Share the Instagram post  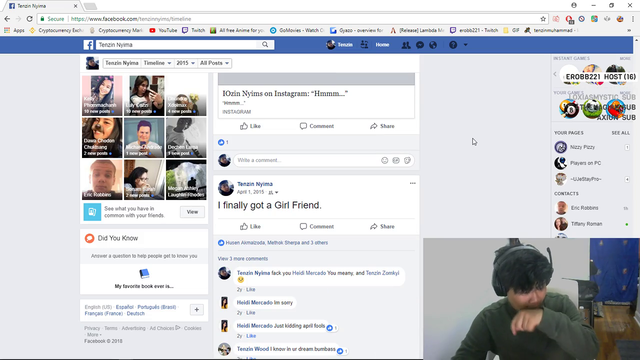(x=382, y=126)
